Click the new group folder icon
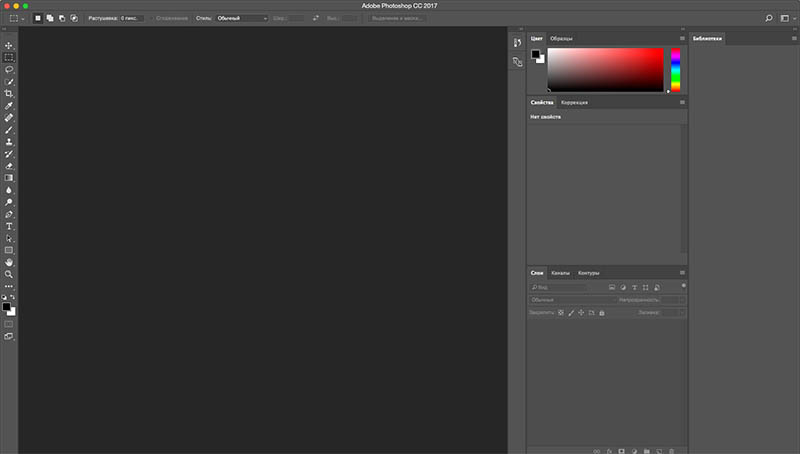 [x=646, y=451]
